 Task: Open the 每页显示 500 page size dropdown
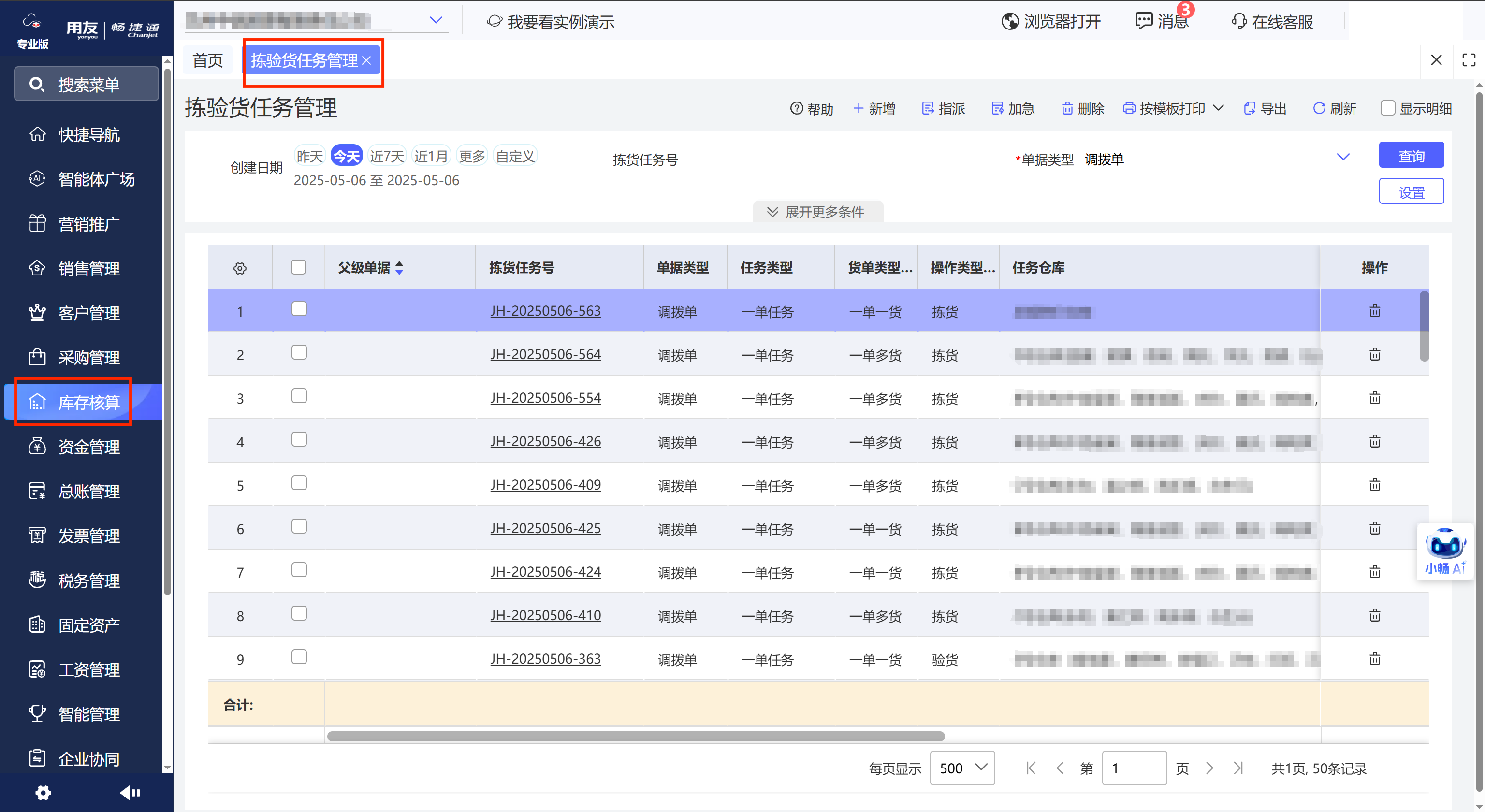pos(962,768)
